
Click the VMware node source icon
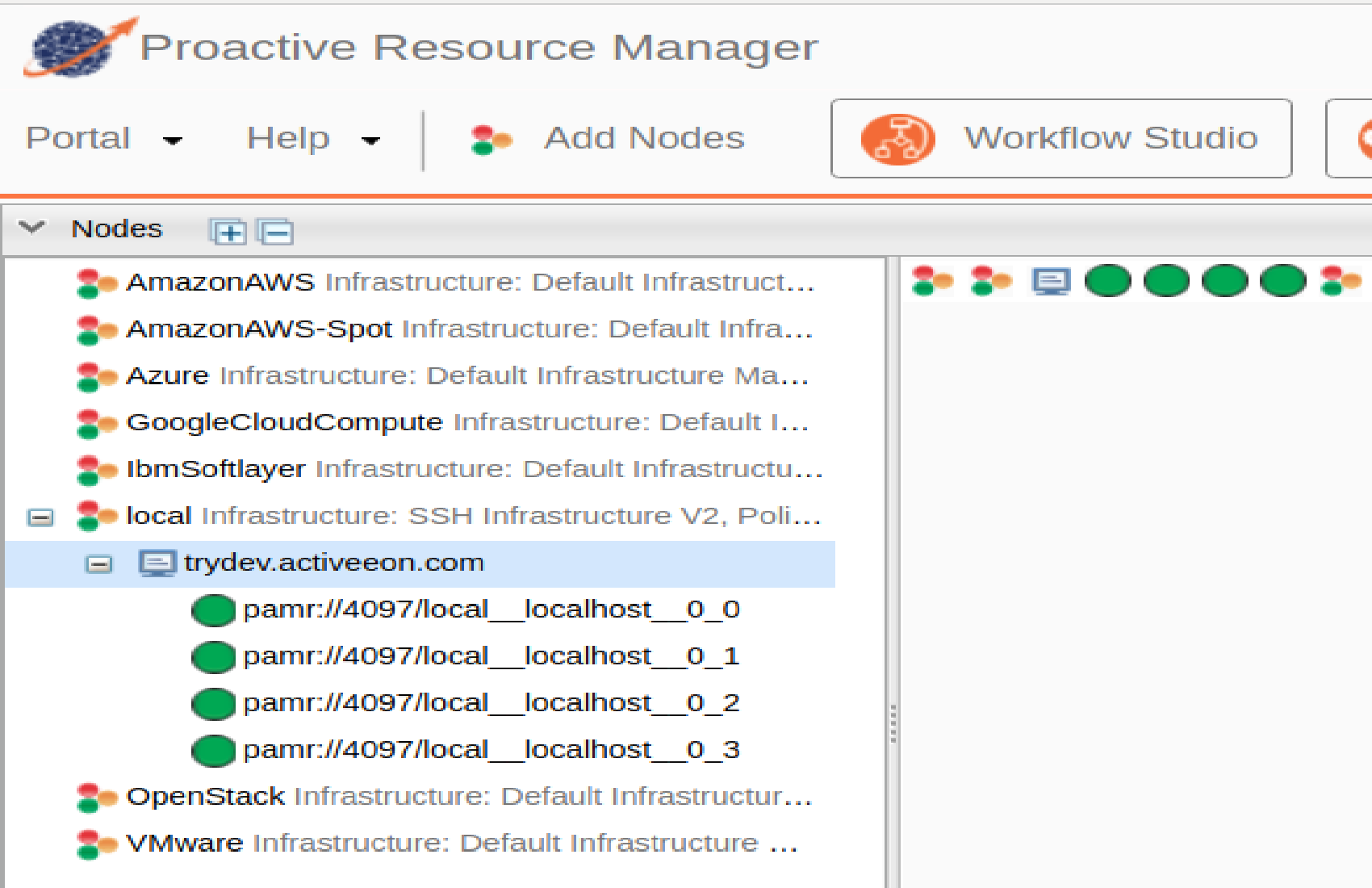coord(97,845)
